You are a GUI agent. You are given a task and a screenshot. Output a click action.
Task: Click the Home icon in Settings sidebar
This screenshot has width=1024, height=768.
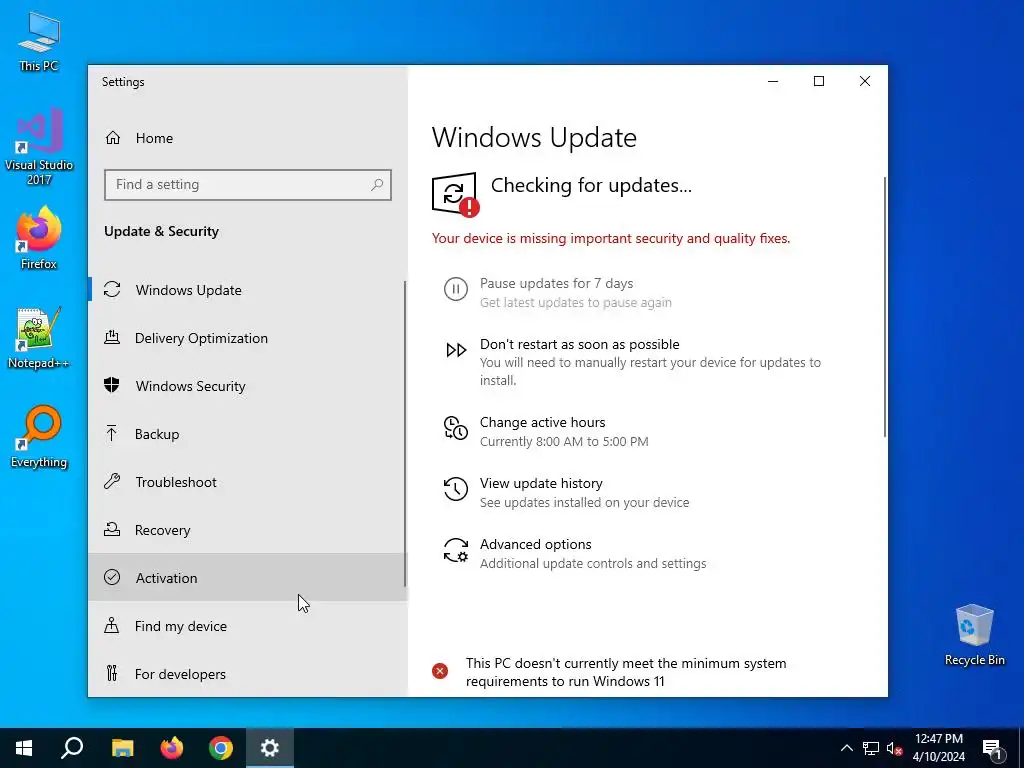click(113, 138)
